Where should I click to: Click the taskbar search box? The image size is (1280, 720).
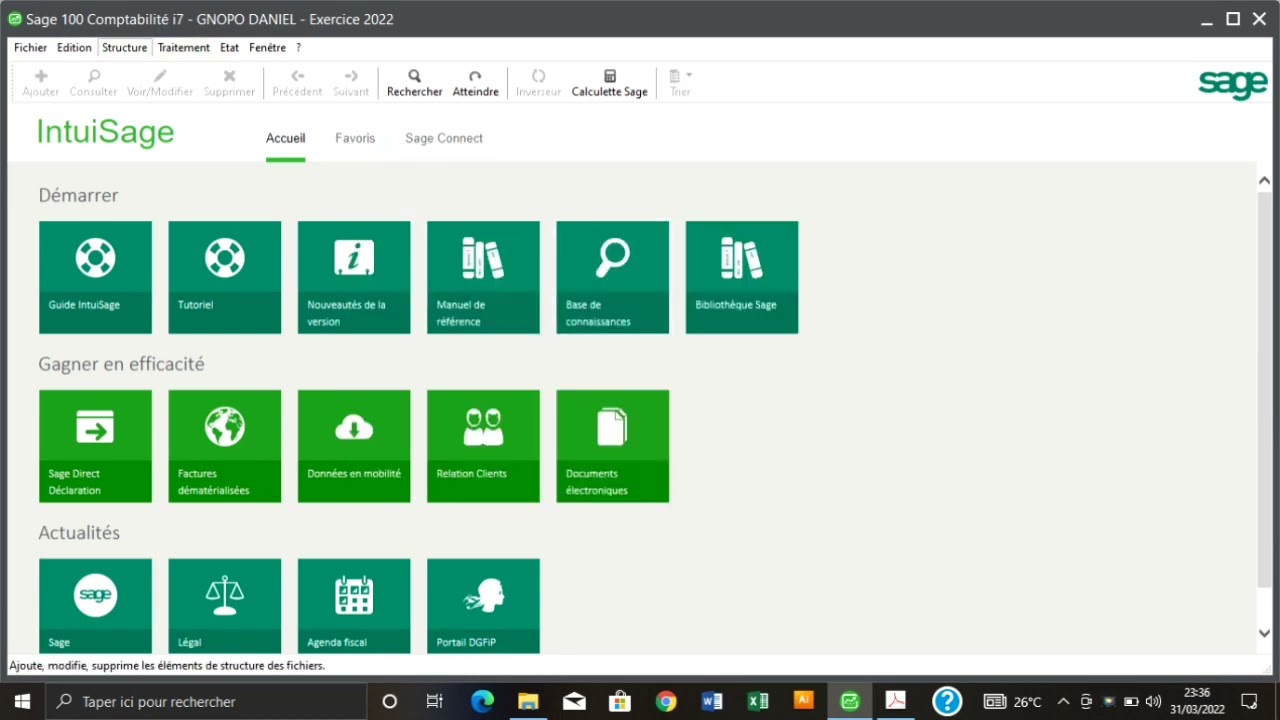[x=206, y=702]
